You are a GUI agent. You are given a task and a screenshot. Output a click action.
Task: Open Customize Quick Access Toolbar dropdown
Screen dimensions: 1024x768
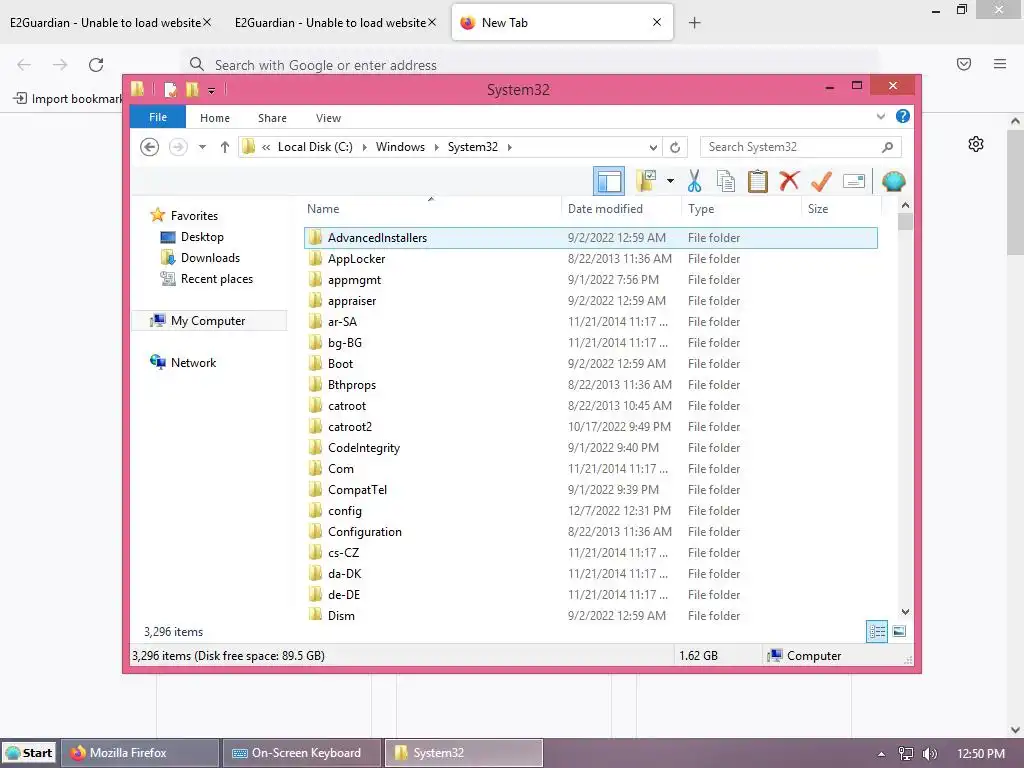pos(212,91)
